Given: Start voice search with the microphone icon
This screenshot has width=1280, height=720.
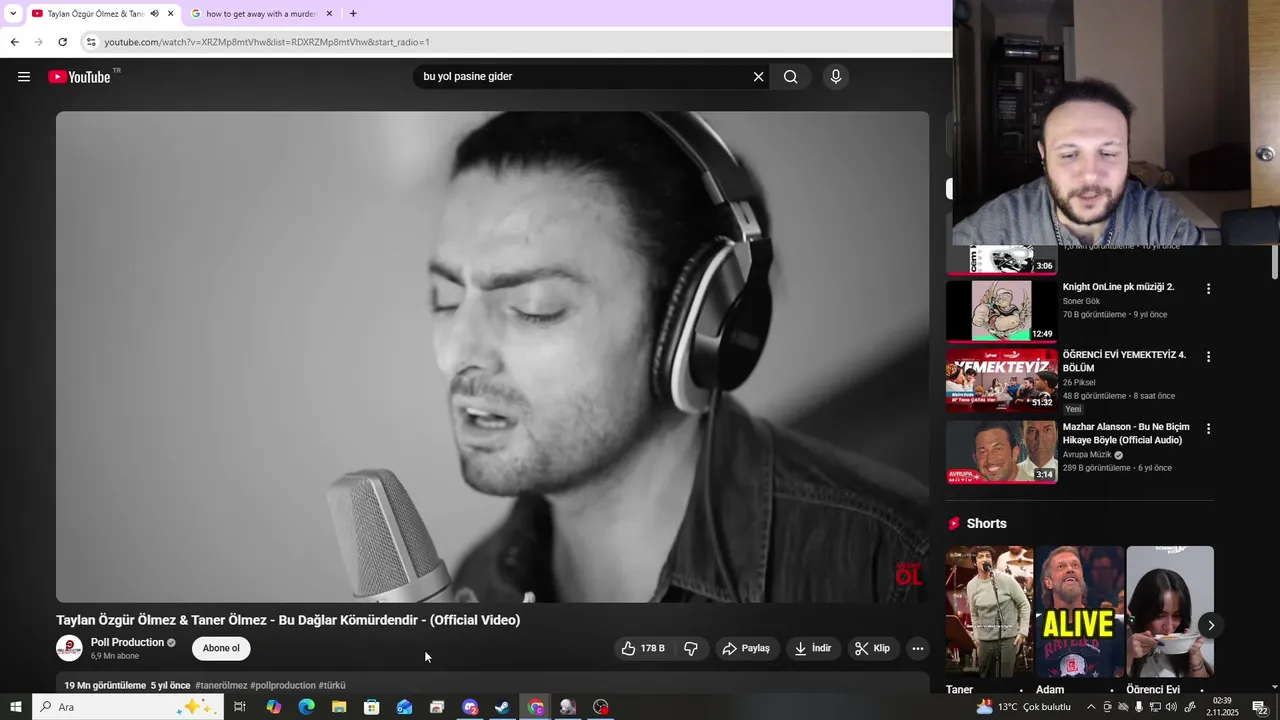Looking at the screenshot, I should tap(836, 77).
